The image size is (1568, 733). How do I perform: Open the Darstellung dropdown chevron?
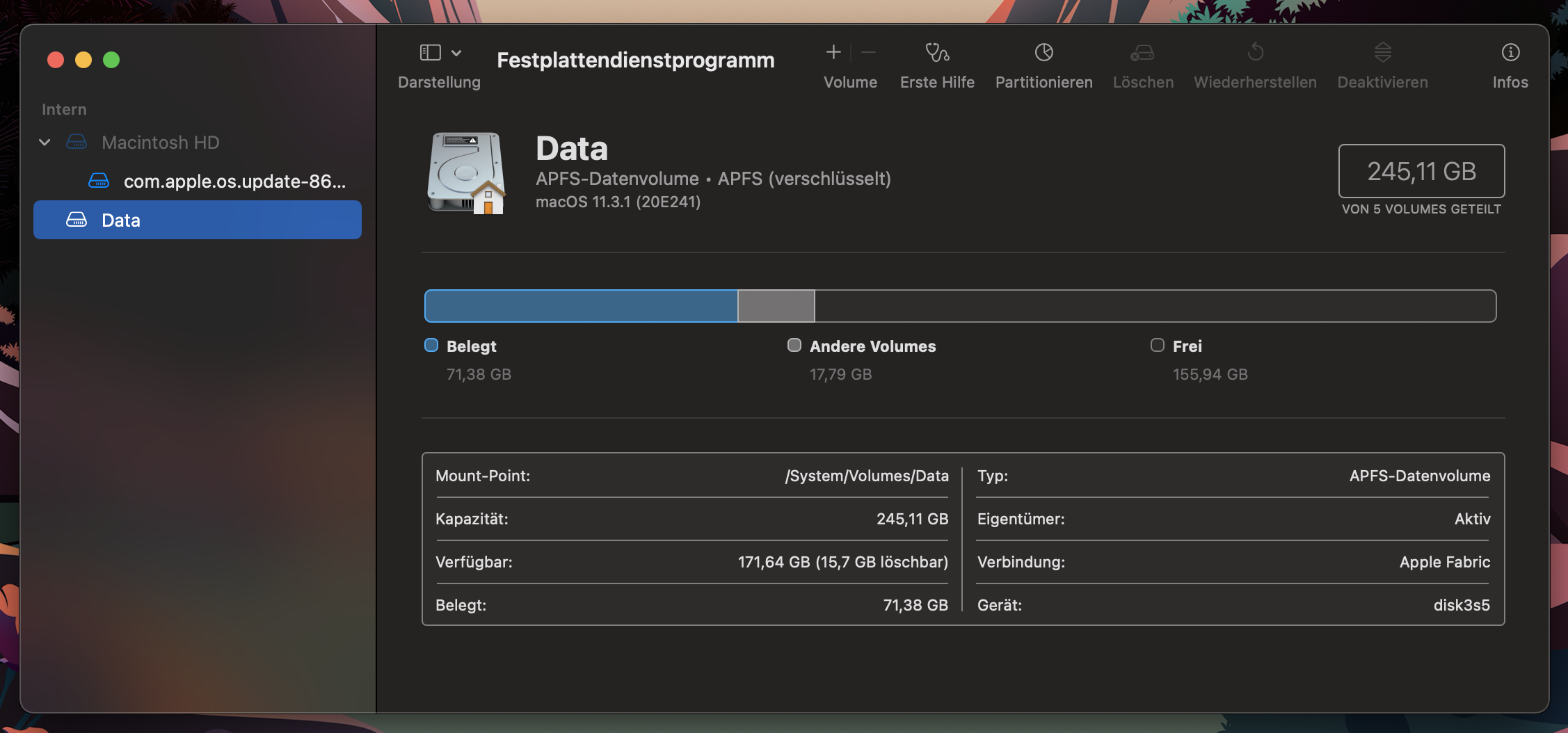(456, 53)
